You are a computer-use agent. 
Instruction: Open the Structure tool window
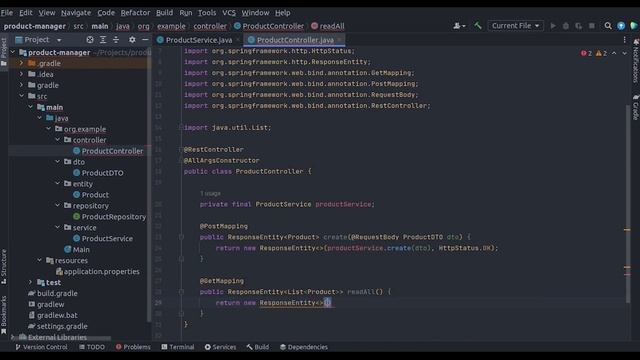coord(4,266)
